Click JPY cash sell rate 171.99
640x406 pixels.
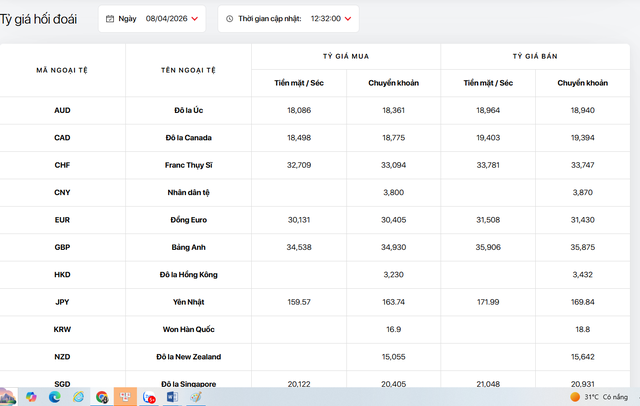coord(488,302)
